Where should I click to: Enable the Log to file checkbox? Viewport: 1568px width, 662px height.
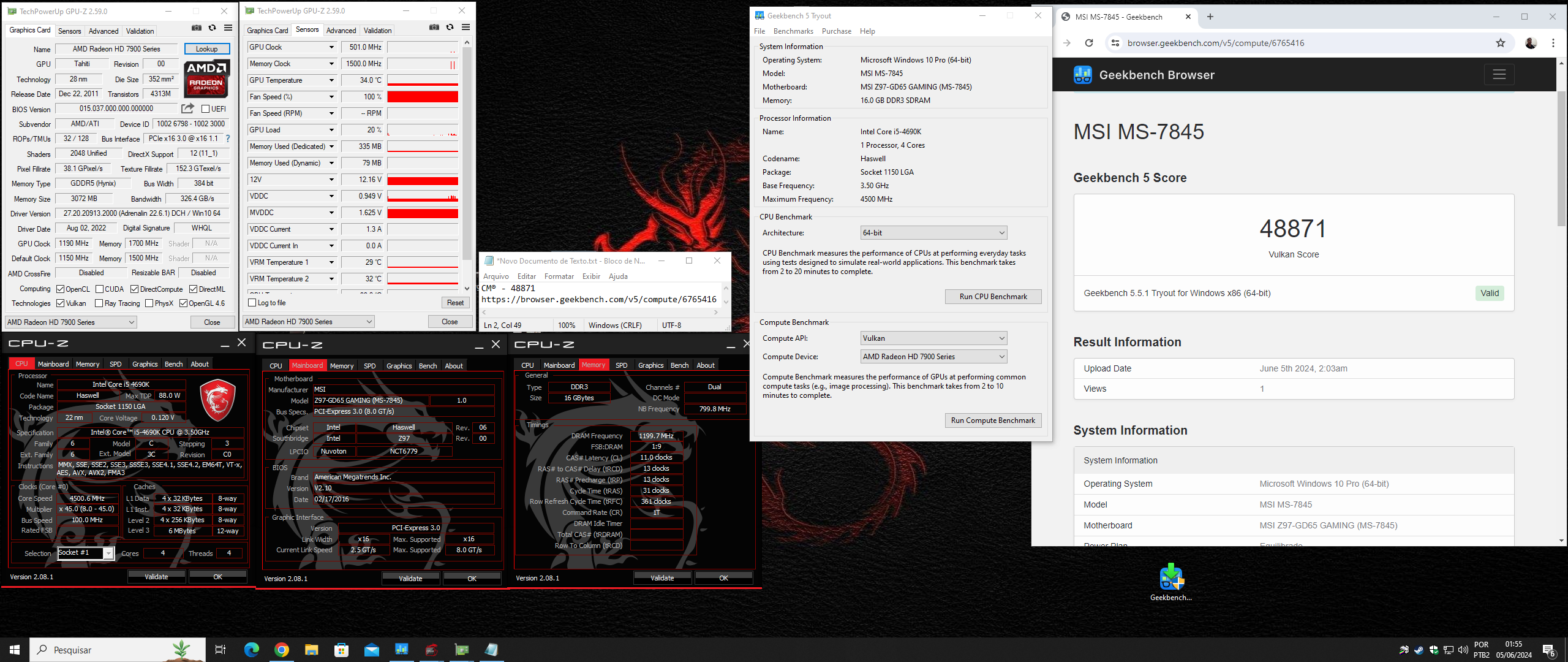click(x=252, y=303)
